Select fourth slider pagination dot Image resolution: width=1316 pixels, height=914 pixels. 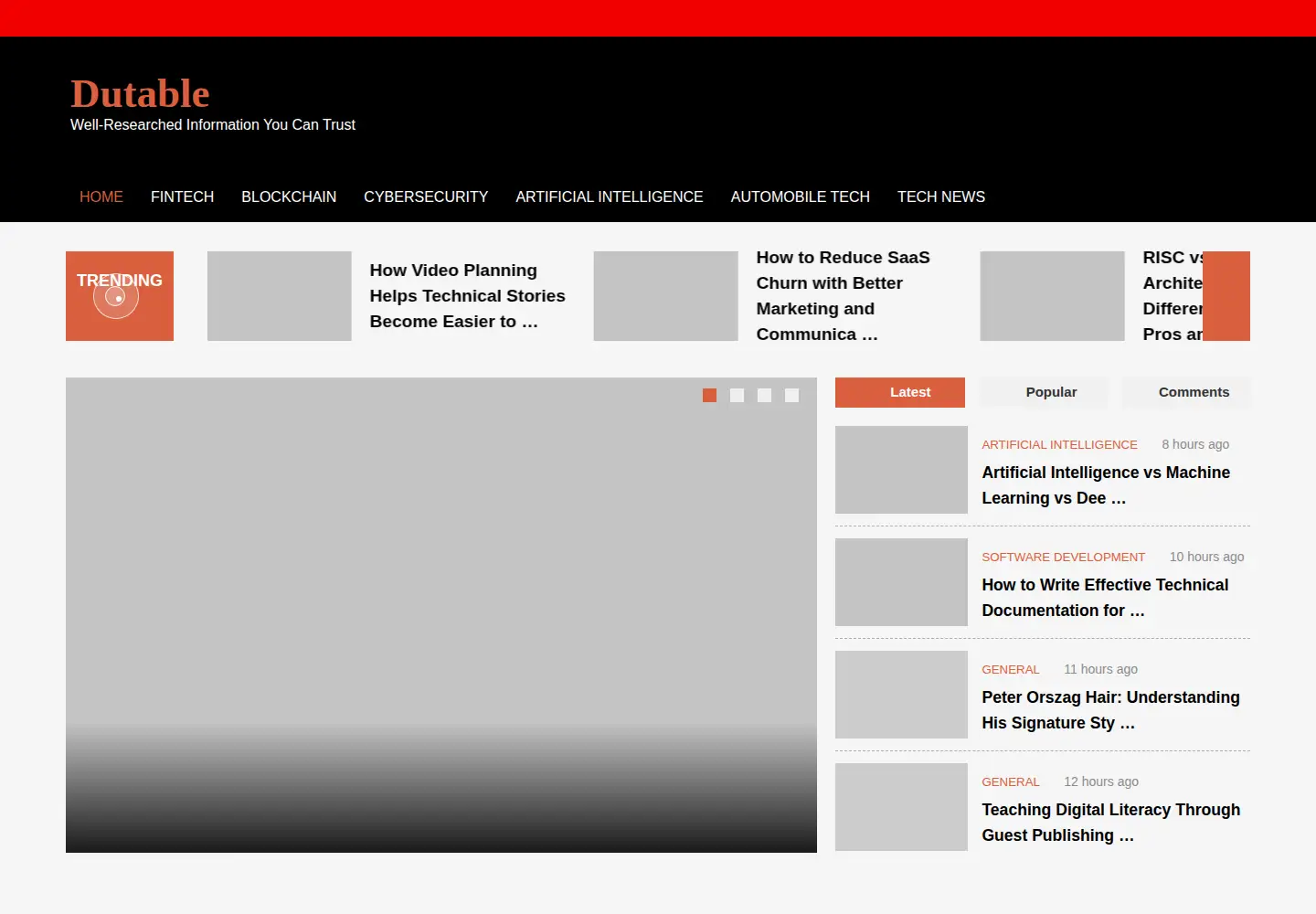click(x=791, y=395)
